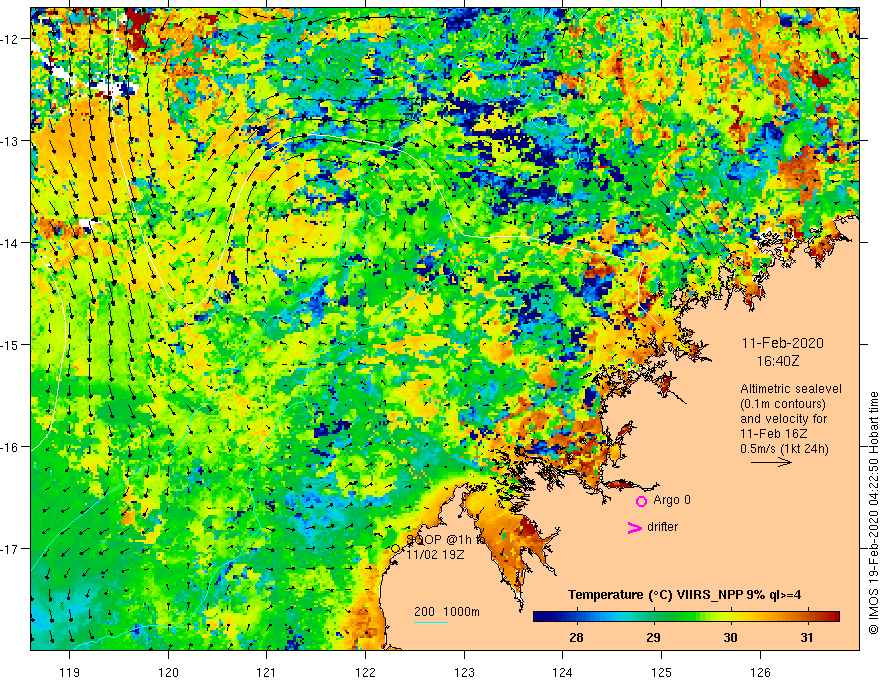Click the IMOS copyright timestamp text
This screenshot has width=880, height=680.
coord(873,513)
